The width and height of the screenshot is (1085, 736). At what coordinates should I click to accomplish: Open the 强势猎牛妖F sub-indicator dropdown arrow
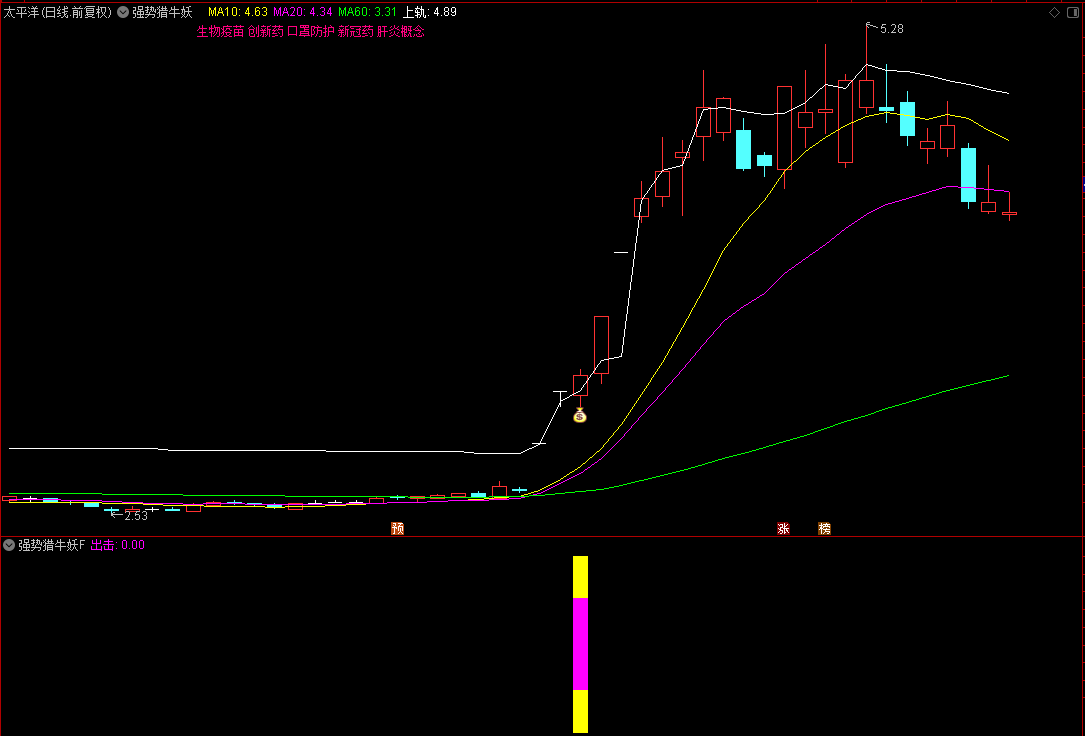click(9, 545)
